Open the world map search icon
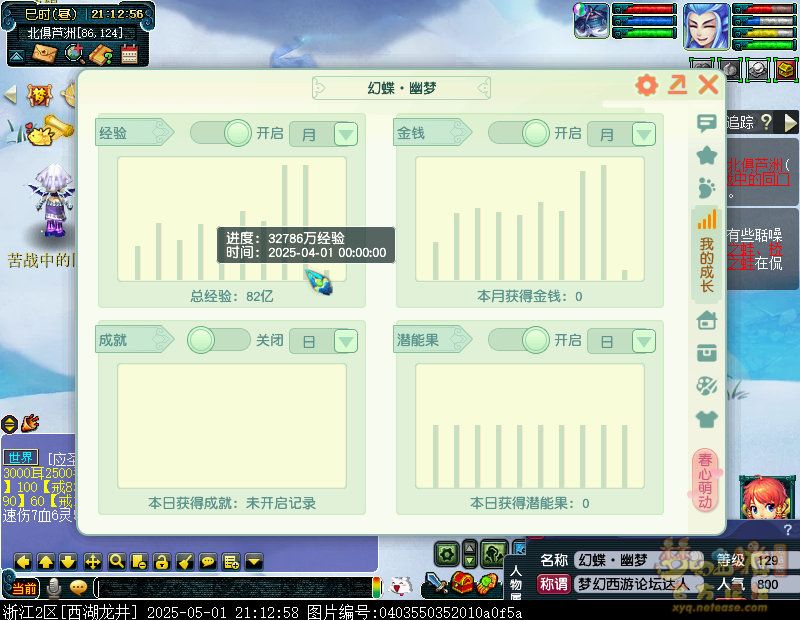800x620 pixels. click(74, 54)
